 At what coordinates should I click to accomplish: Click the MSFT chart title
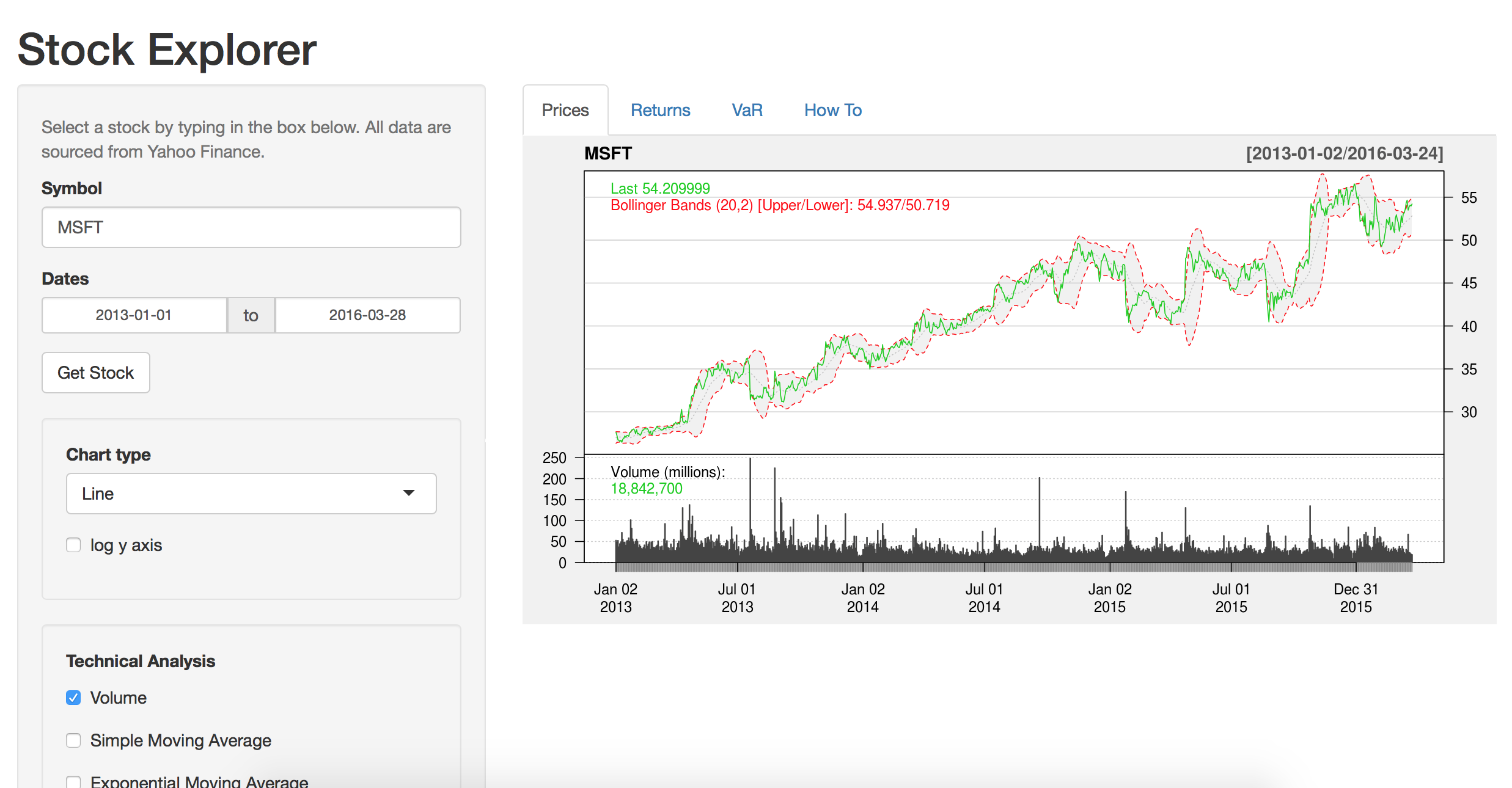click(607, 153)
